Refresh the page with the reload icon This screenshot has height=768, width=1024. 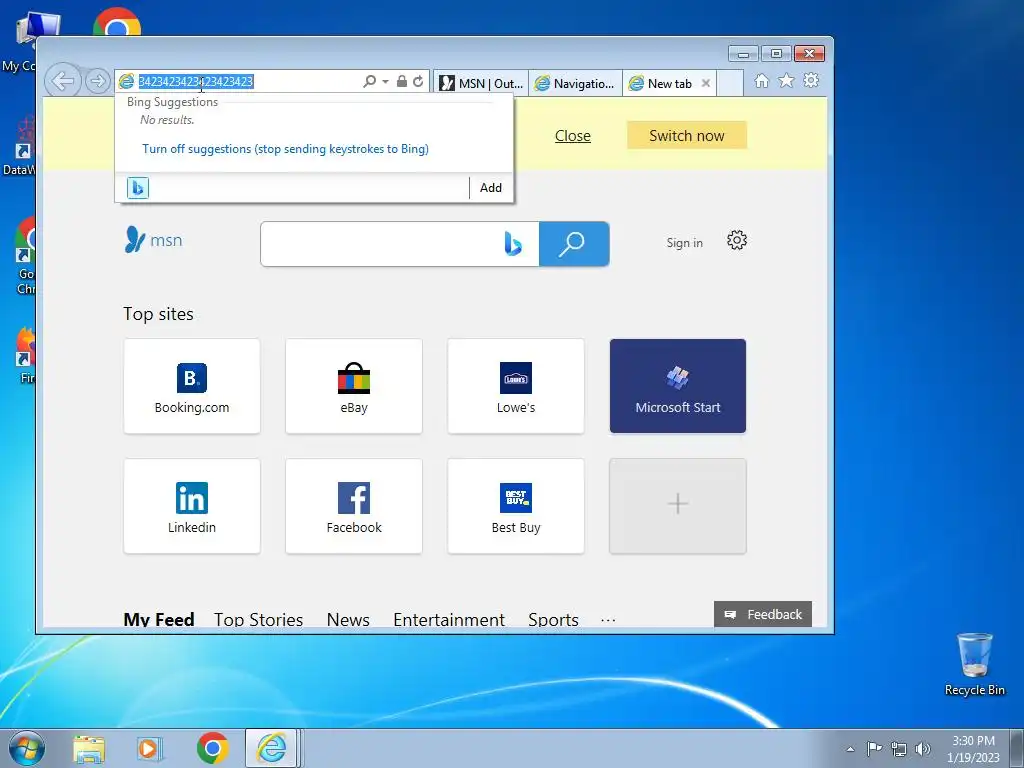pyautogui.click(x=418, y=81)
